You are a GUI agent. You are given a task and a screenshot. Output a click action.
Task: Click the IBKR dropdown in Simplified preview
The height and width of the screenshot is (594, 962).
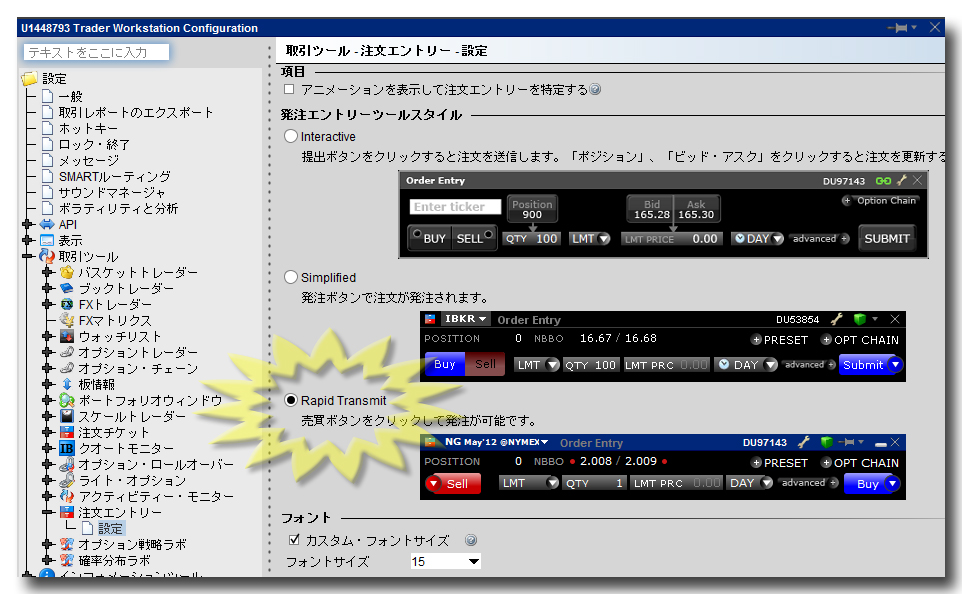pos(465,319)
